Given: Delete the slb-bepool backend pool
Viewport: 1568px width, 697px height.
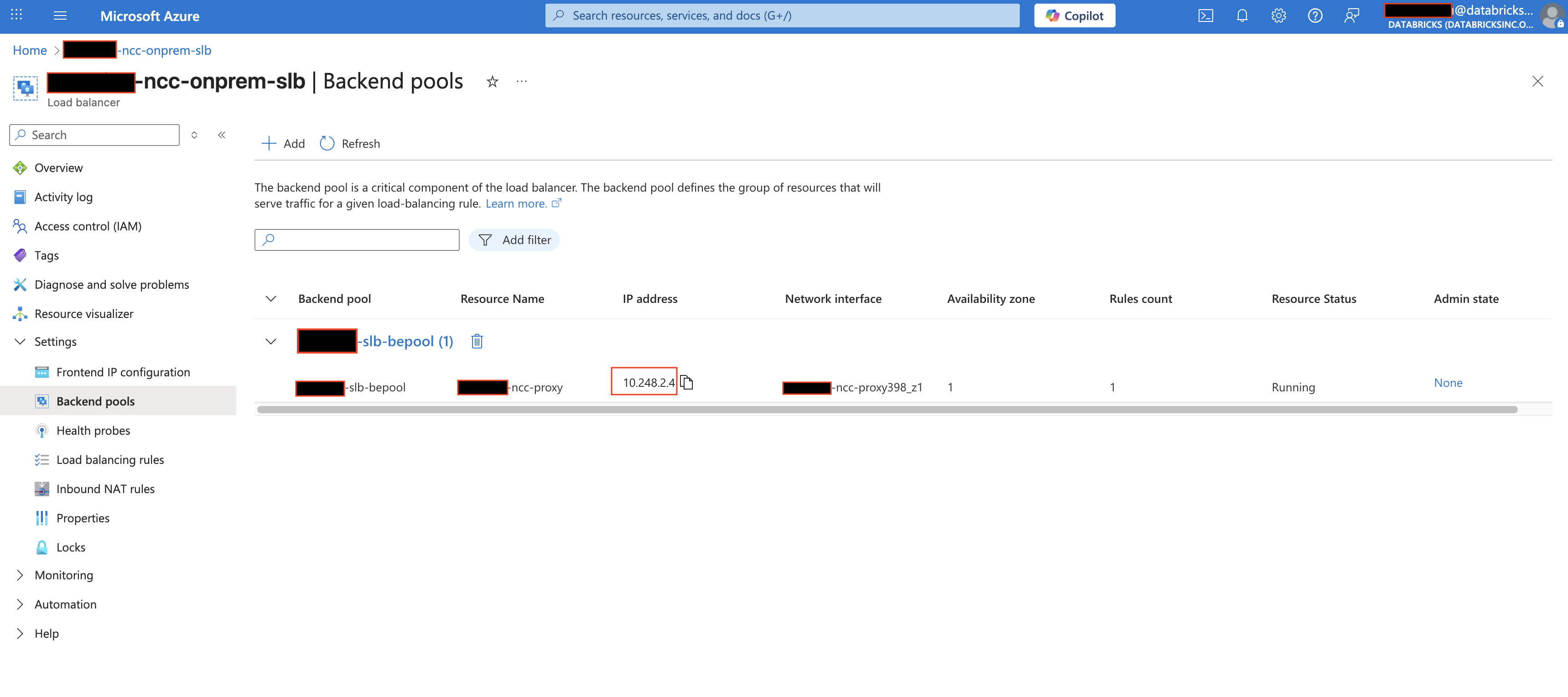Looking at the screenshot, I should (x=477, y=341).
